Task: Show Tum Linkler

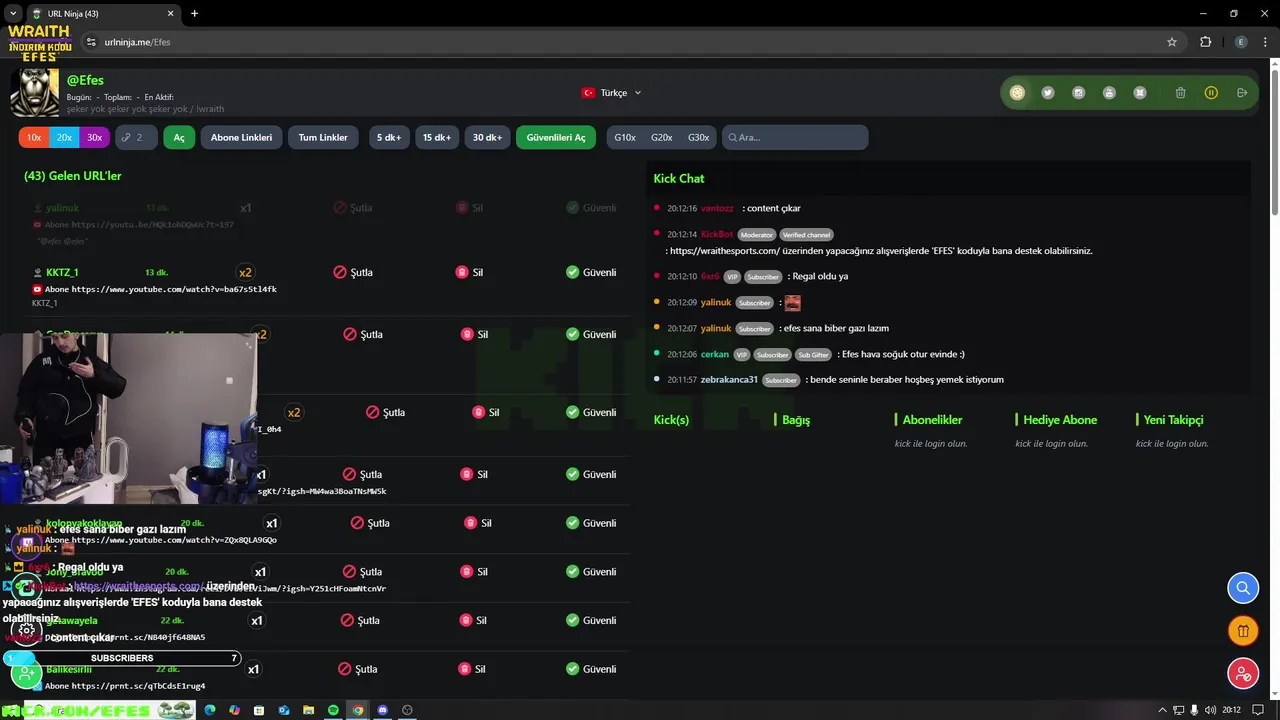Action: click(x=323, y=137)
